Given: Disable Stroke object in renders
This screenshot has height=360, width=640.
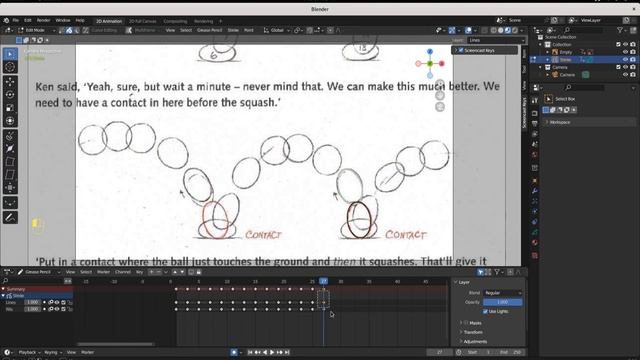Looking at the screenshot, I should pos(633,60).
